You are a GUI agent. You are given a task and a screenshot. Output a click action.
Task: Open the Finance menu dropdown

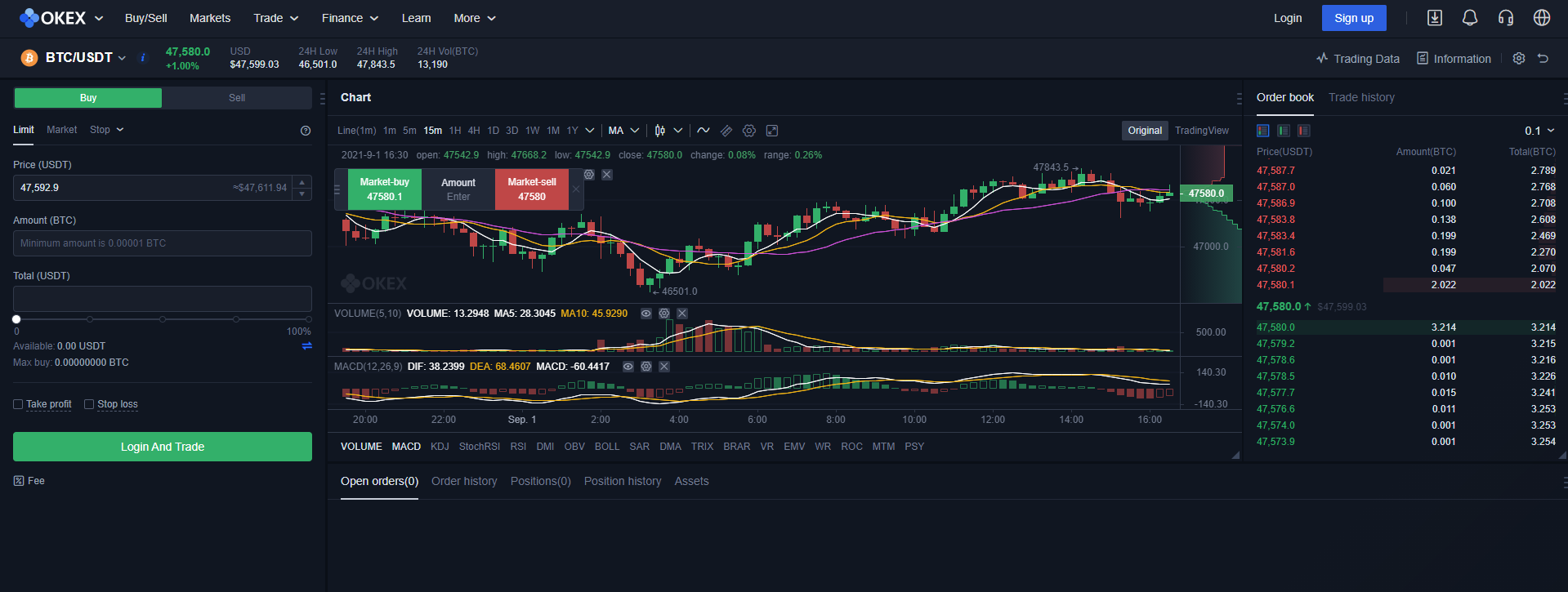coord(351,18)
